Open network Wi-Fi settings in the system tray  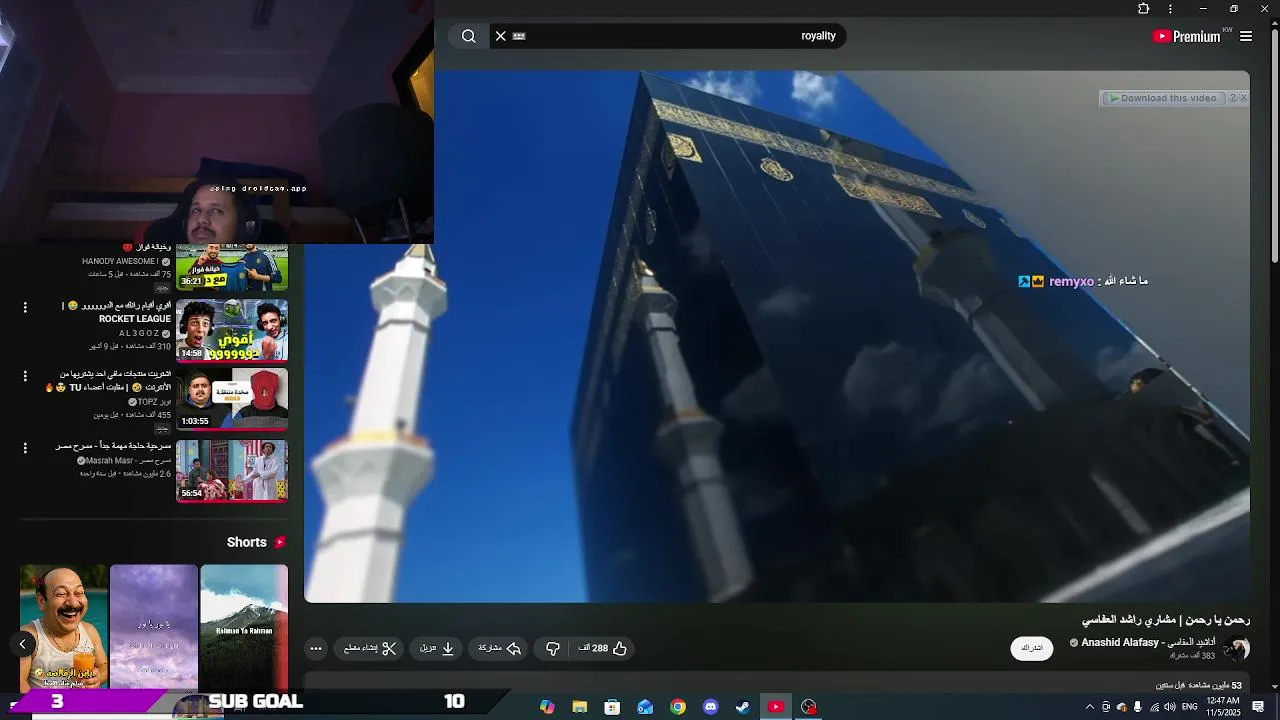[1154, 707]
